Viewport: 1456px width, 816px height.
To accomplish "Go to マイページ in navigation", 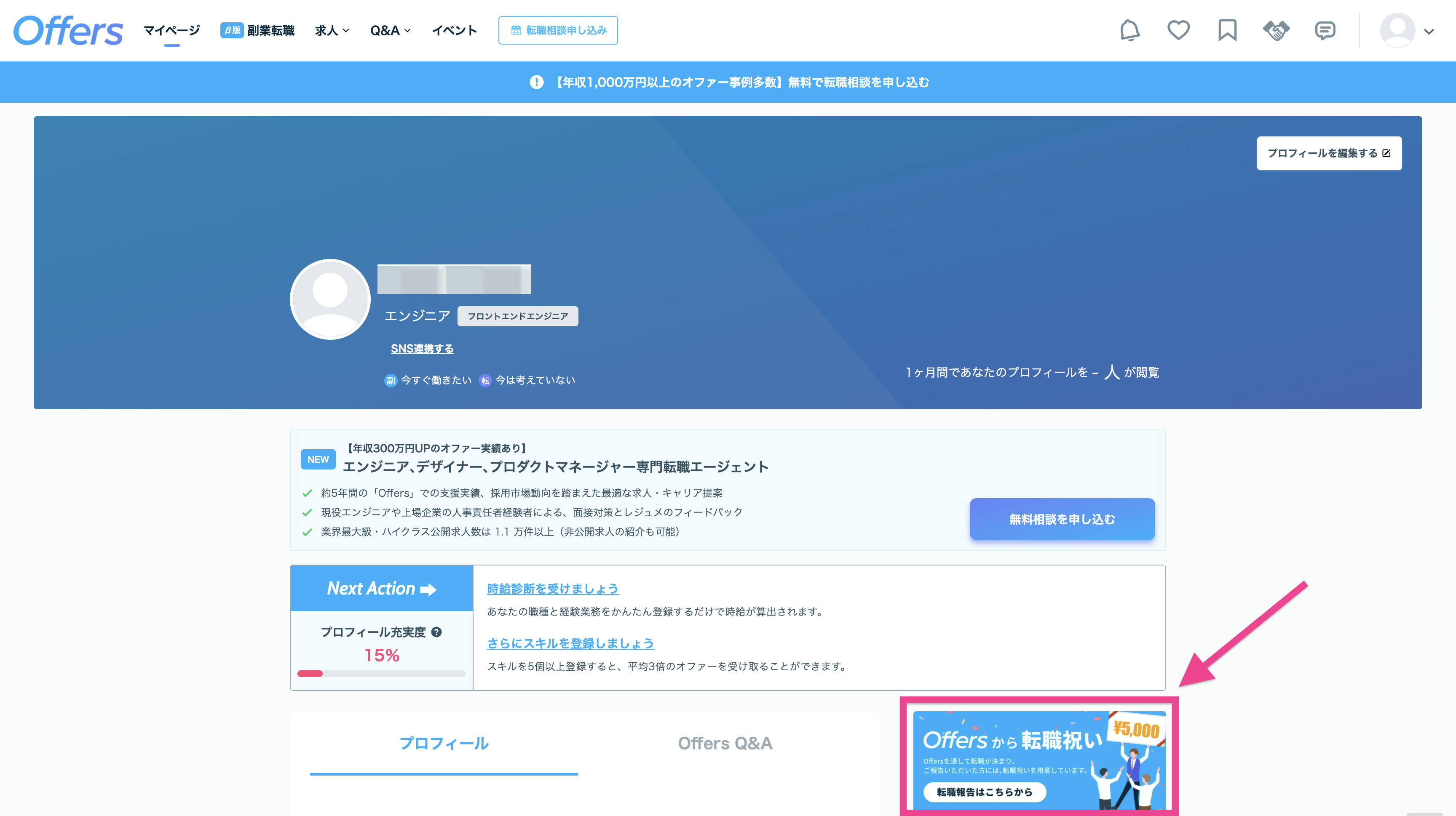I will point(172,30).
